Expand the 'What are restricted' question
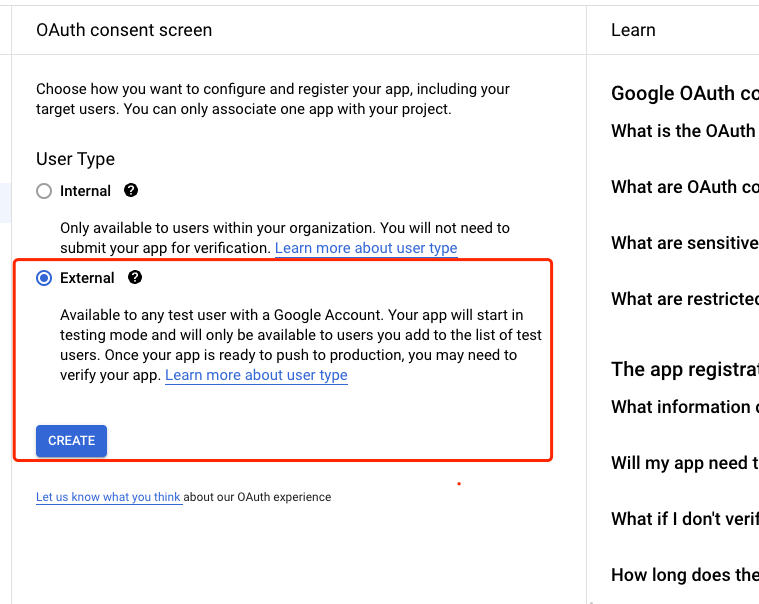This screenshot has width=759, height=604. click(684, 299)
